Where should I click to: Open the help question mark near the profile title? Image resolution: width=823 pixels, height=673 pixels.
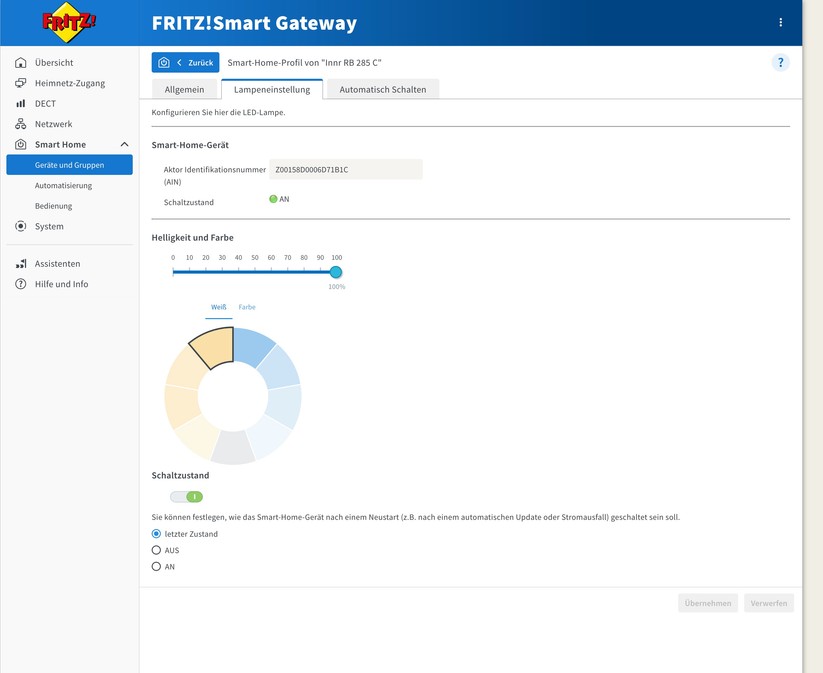[781, 61]
